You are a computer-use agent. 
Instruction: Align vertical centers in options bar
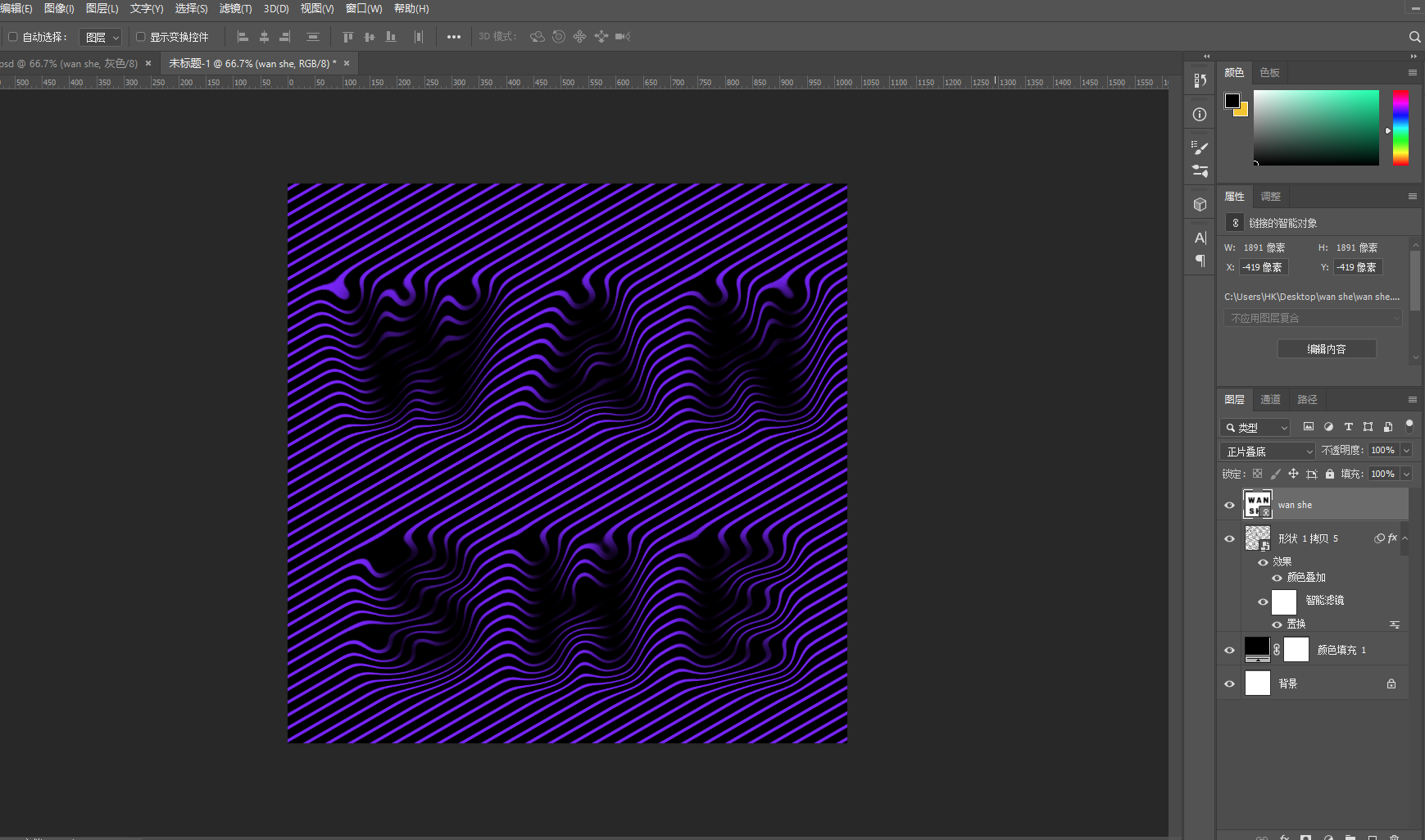tap(369, 37)
